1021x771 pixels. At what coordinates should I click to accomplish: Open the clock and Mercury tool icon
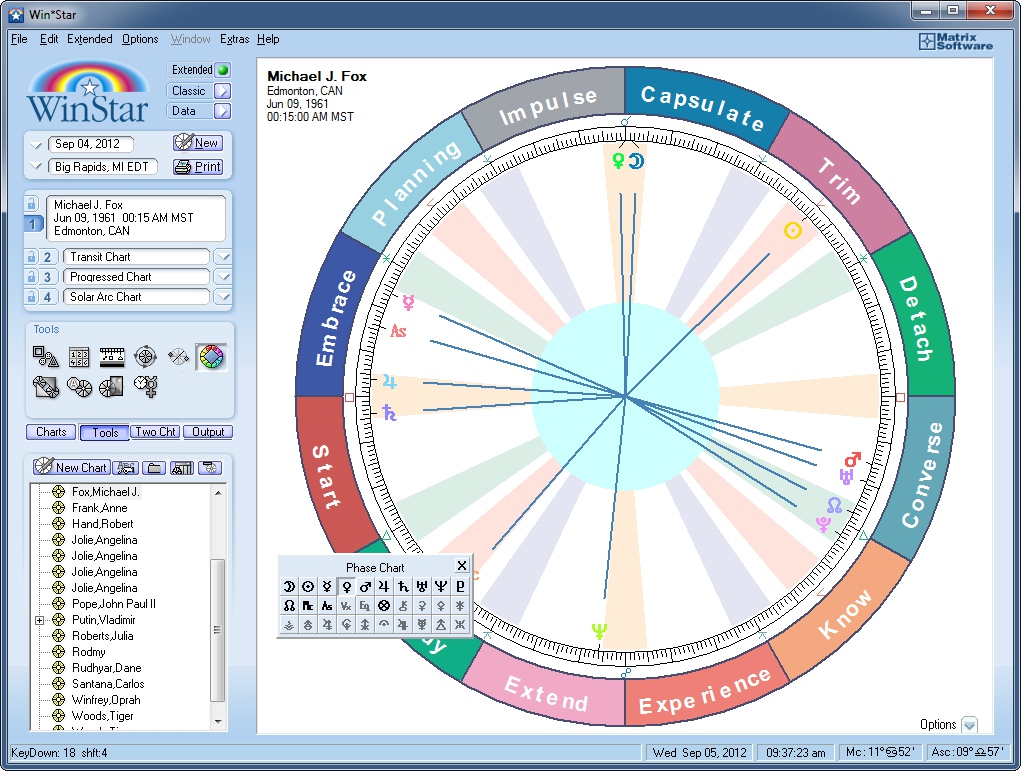pyautogui.click(x=145, y=386)
